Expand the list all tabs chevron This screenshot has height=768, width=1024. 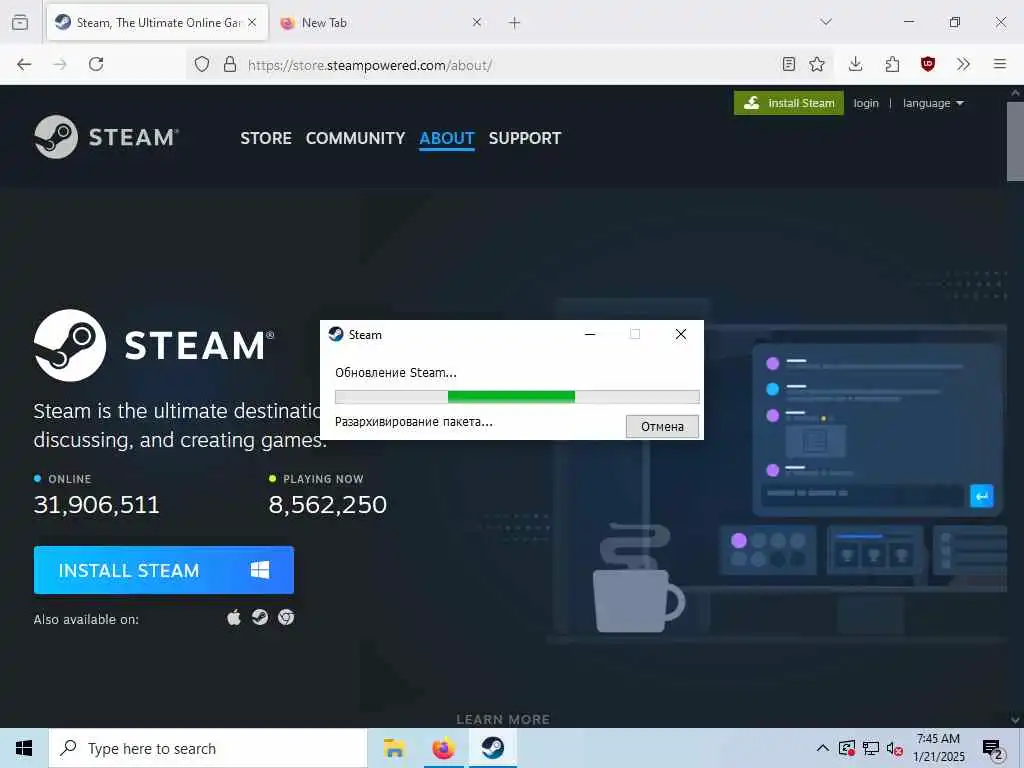(x=826, y=22)
